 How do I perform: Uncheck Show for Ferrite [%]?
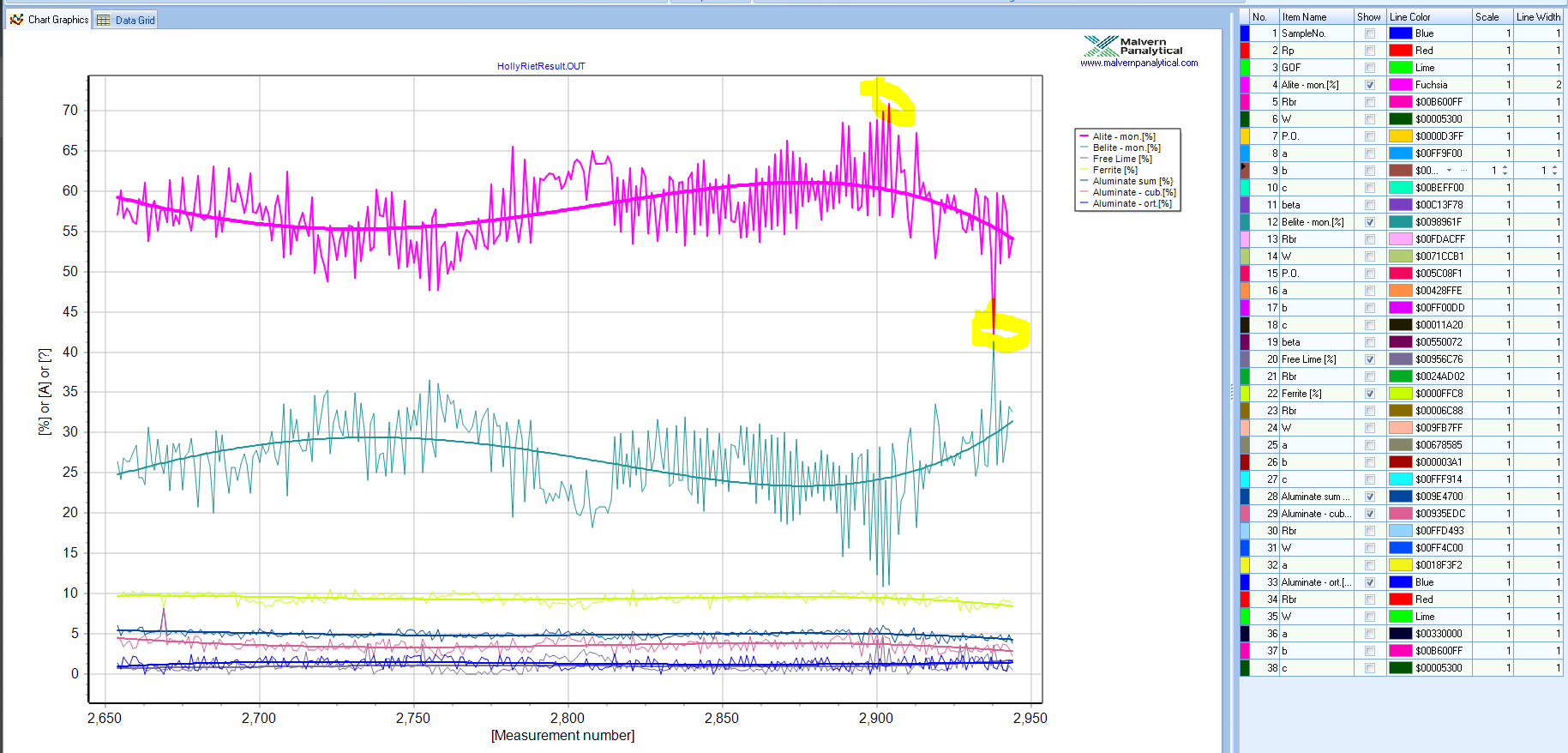tap(1370, 394)
